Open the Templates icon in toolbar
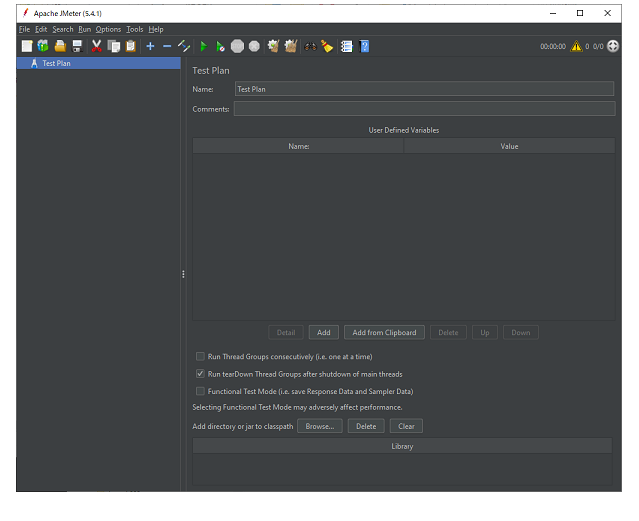The image size is (639, 521). click(x=43, y=46)
